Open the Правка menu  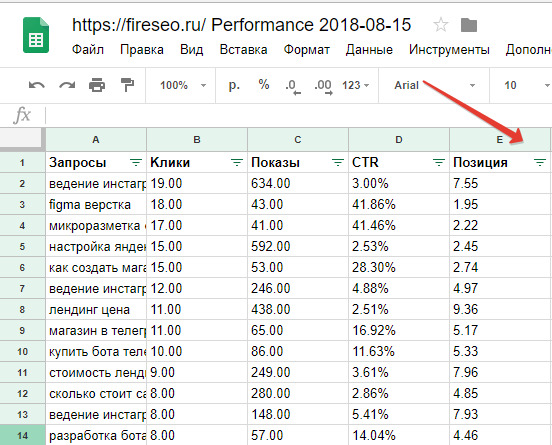click(142, 50)
